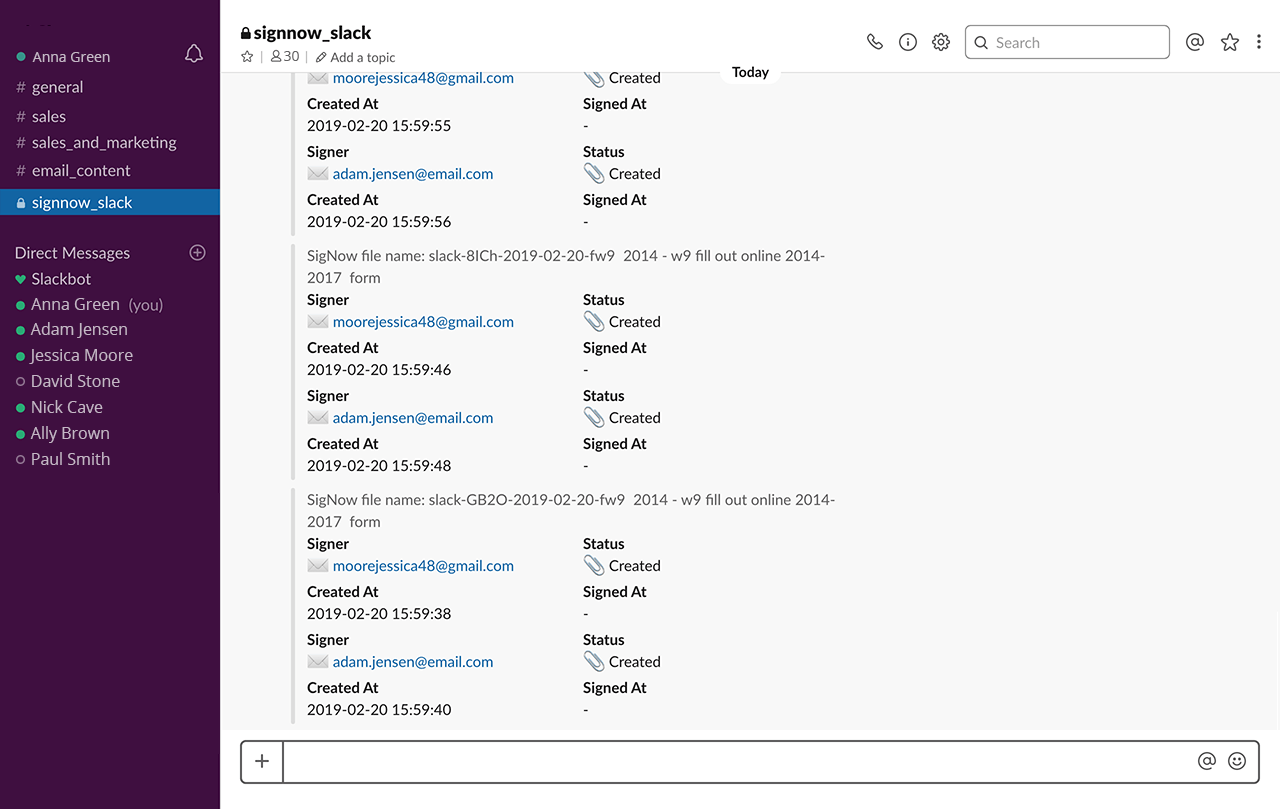Focus the Search field
Viewport: 1280px width, 809px height.
pos(1067,42)
